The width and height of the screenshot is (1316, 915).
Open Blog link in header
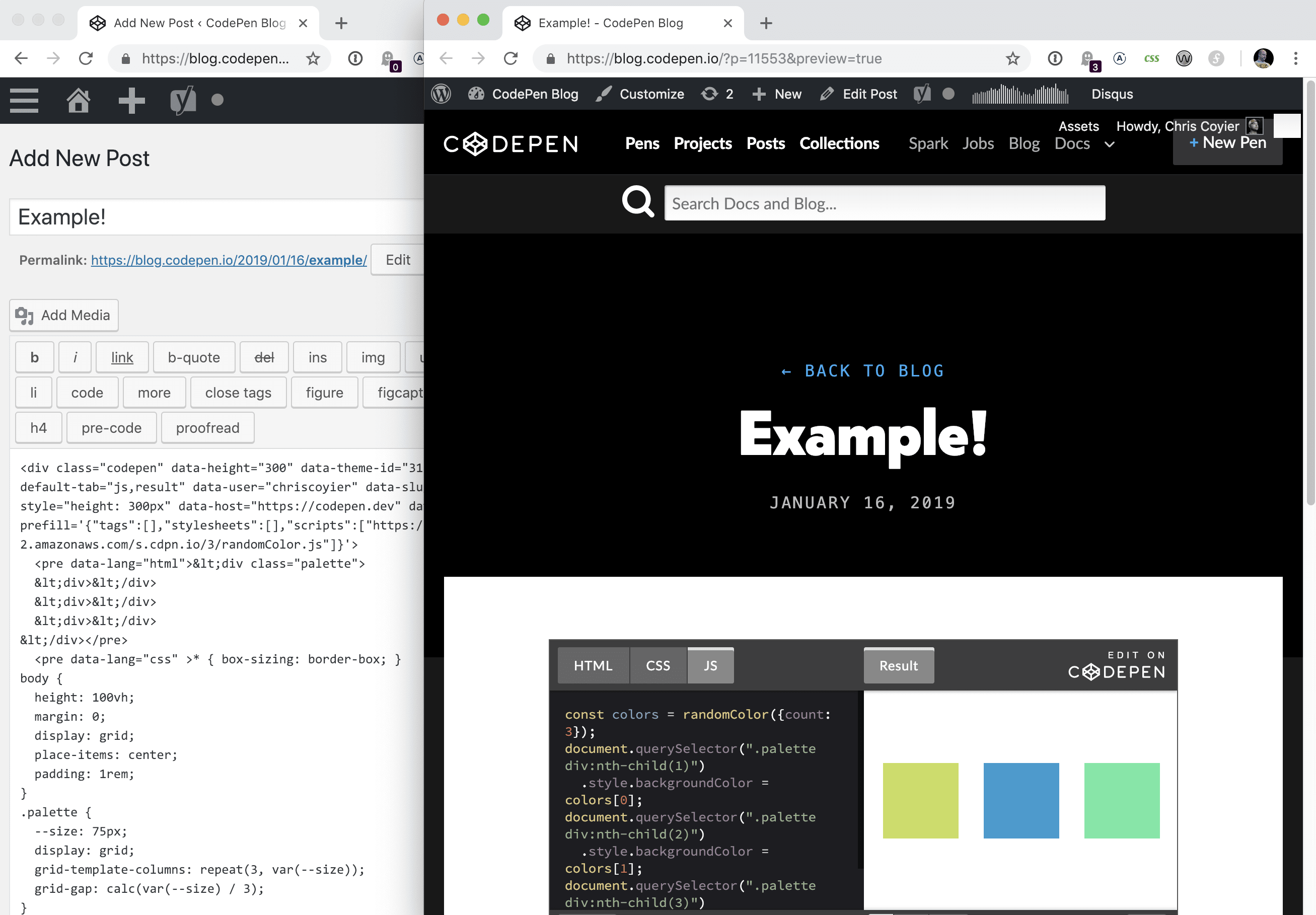point(1023,143)
